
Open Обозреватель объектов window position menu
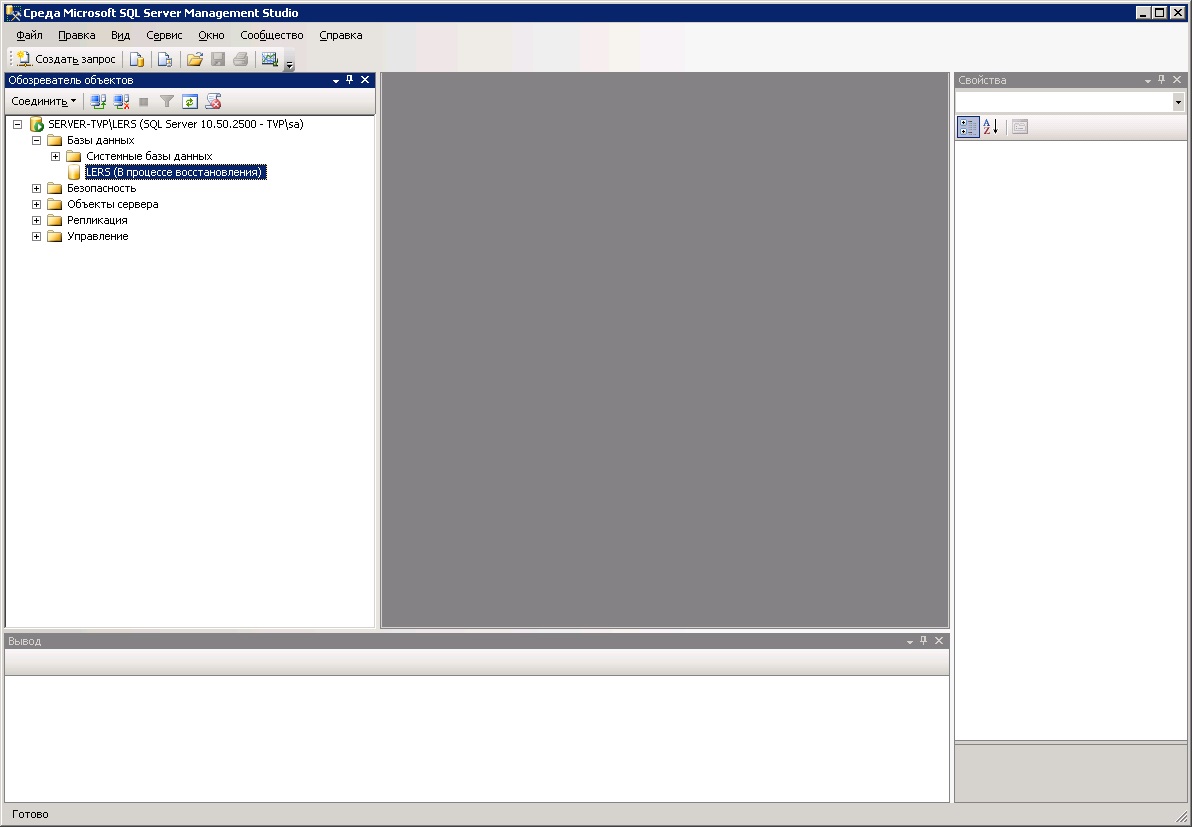(x=336, y=81)
